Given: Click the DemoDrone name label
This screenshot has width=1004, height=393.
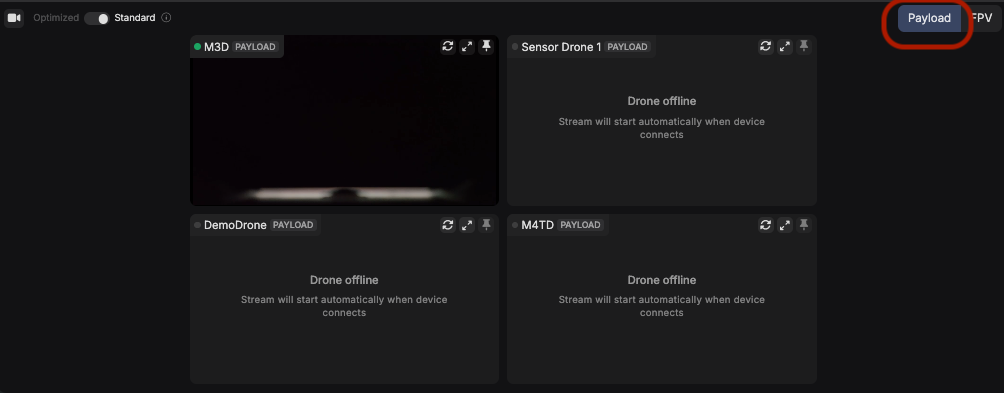Looking at the screenshot, I should pyautogui.click(x=235, y=225).
